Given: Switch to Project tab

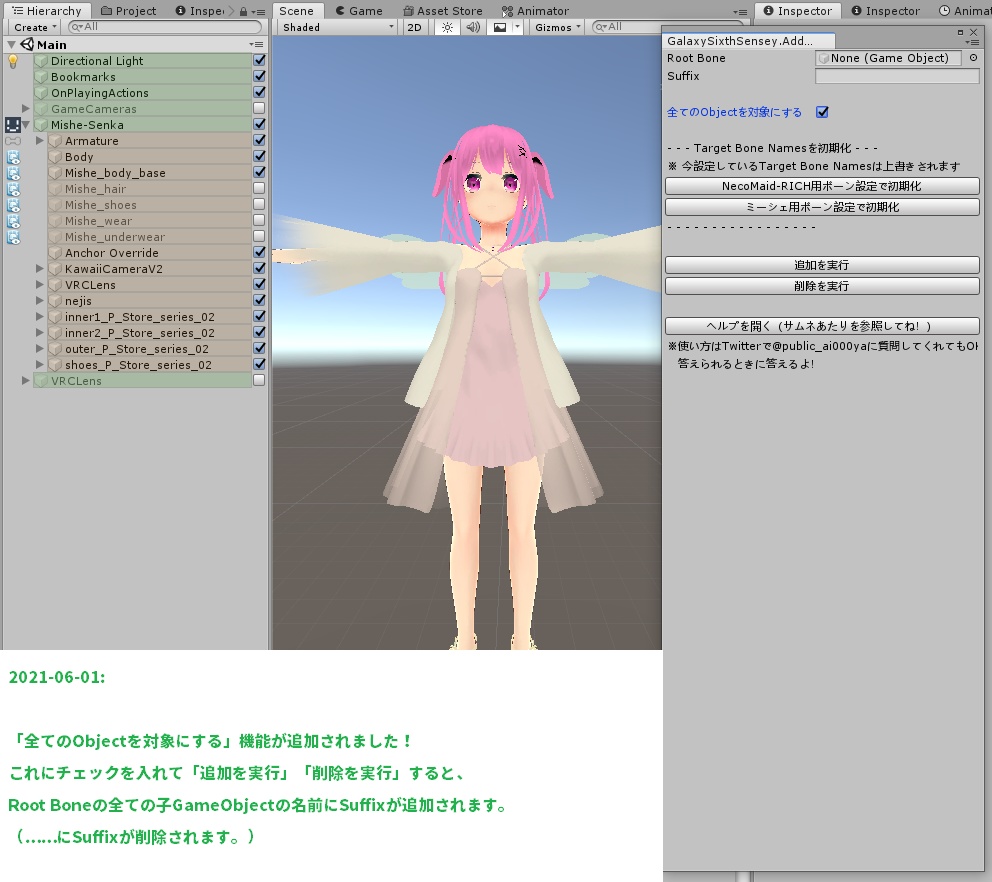Looking at the screenshot, I should click(128, 11).
